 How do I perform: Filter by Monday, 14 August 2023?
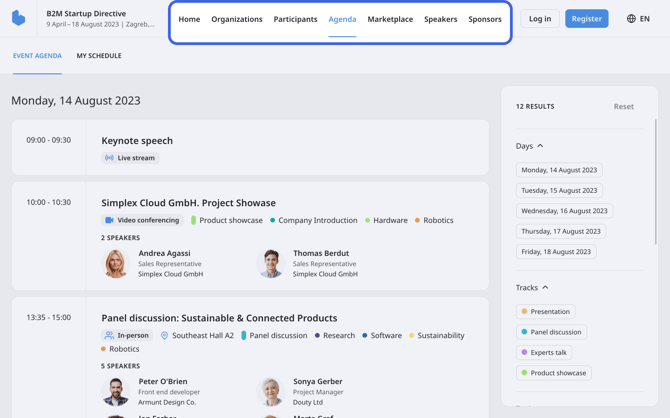click(559, 170)
